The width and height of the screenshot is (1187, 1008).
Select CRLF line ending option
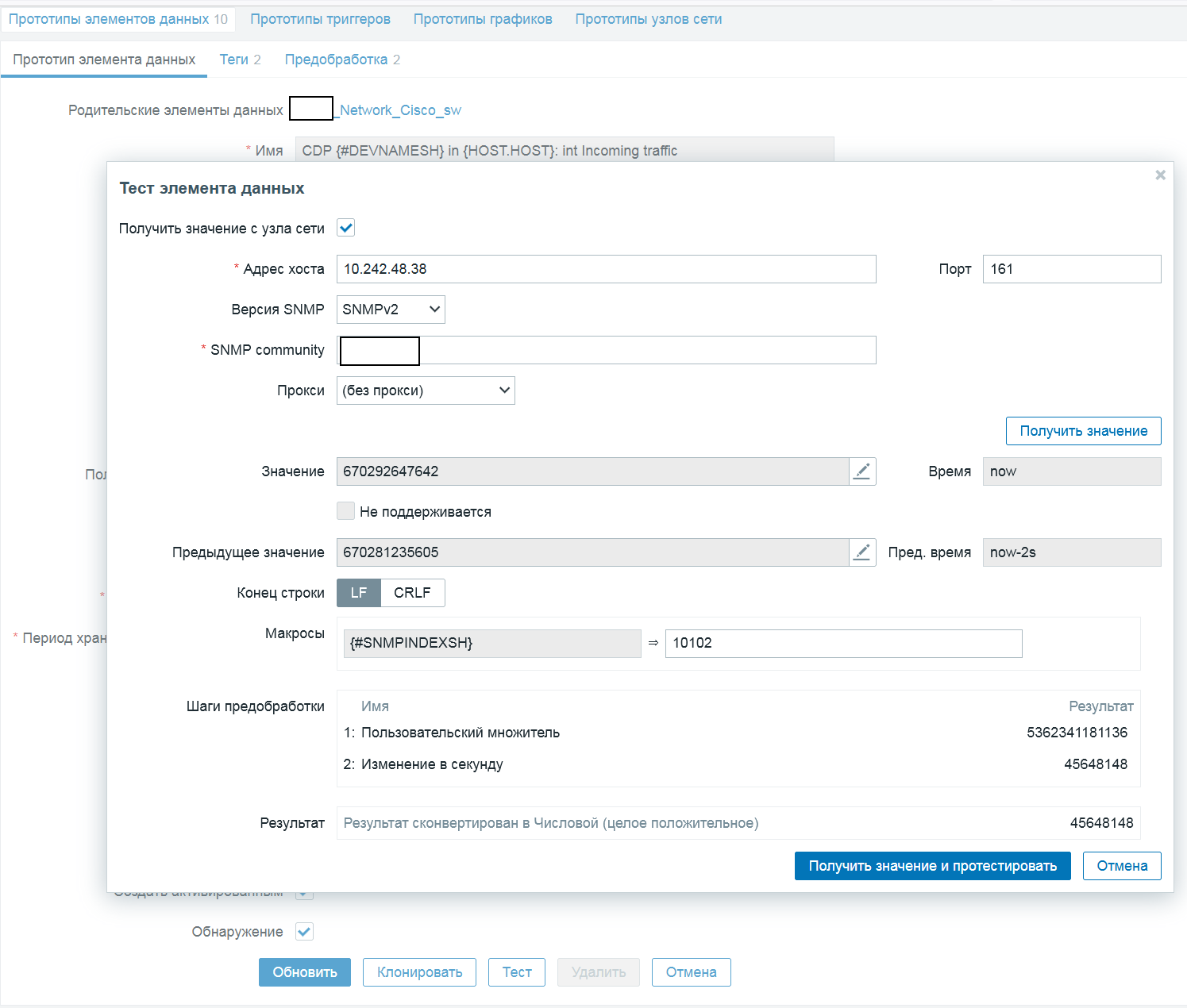412,593
